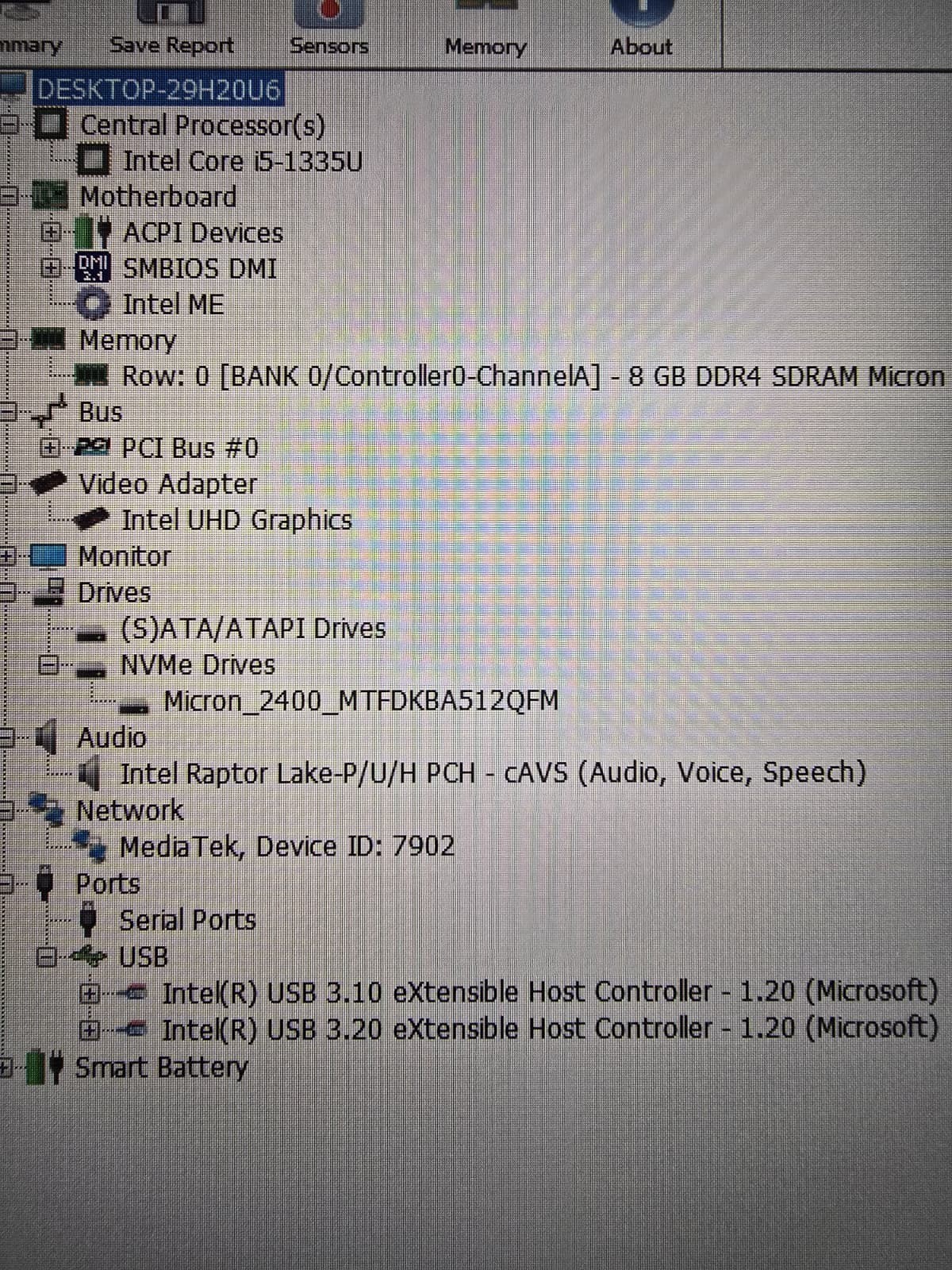Image resolution: width=952 pixels, height=1270 pixels.
Task: Collapse the USB node
Action: [48, 957]
